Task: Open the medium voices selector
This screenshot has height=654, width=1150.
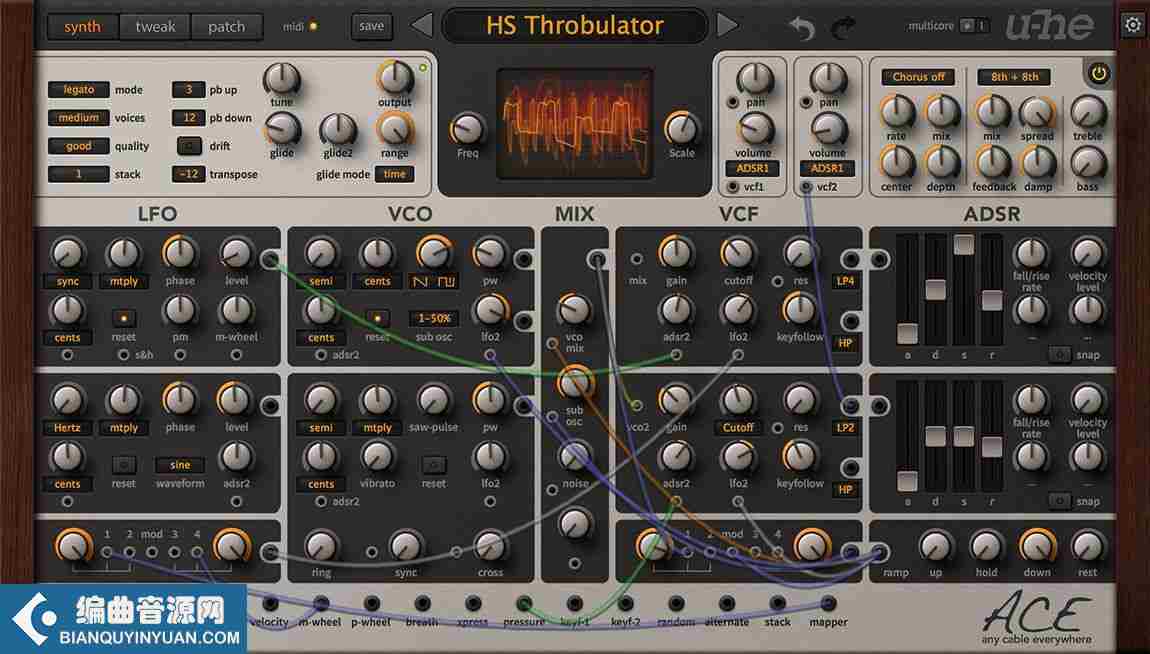Action: click(78, 117)
